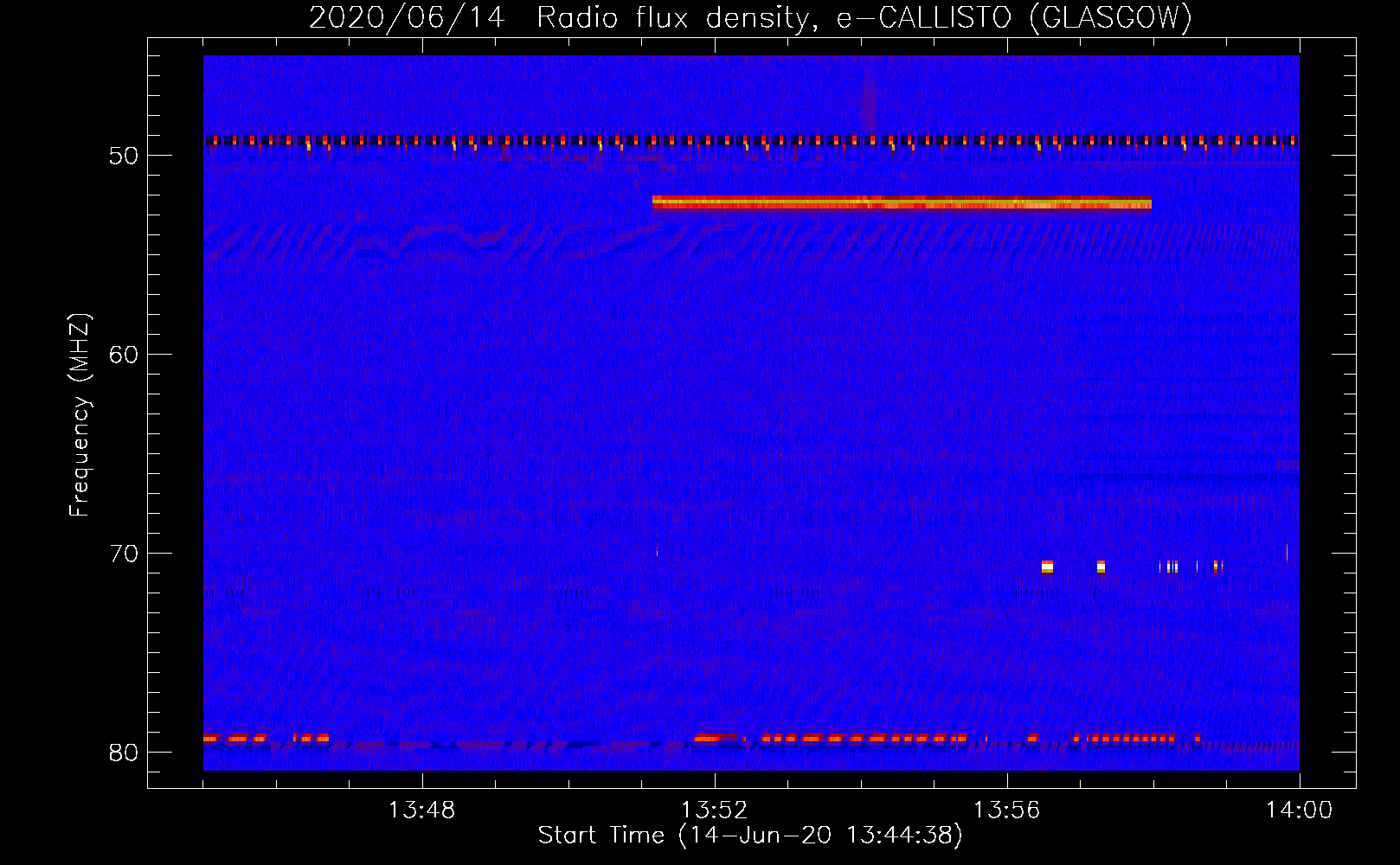Click the 60 MHz frequency tick label

[x=124, y=355]
